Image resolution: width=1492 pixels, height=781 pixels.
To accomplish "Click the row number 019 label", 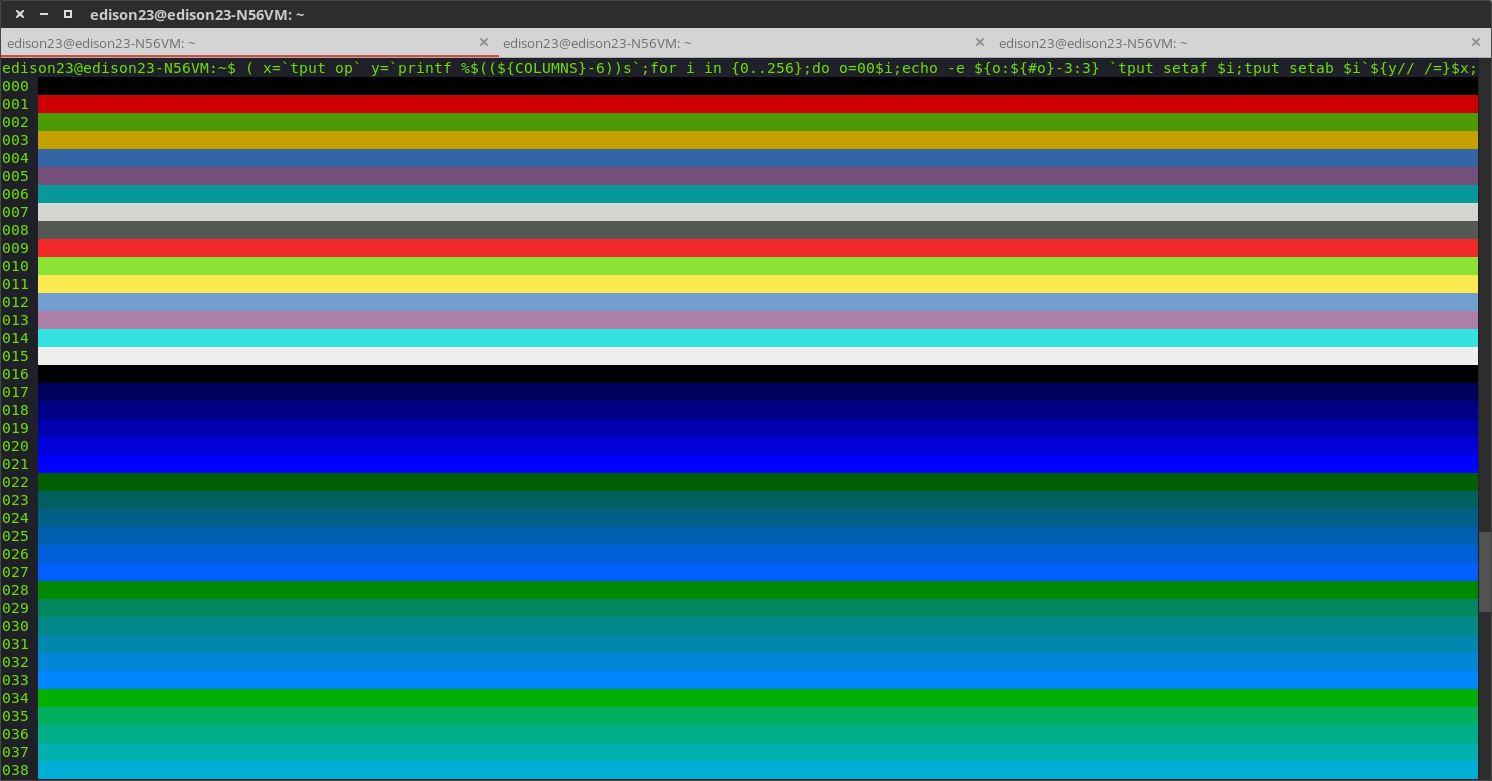I will pos(16,428).
